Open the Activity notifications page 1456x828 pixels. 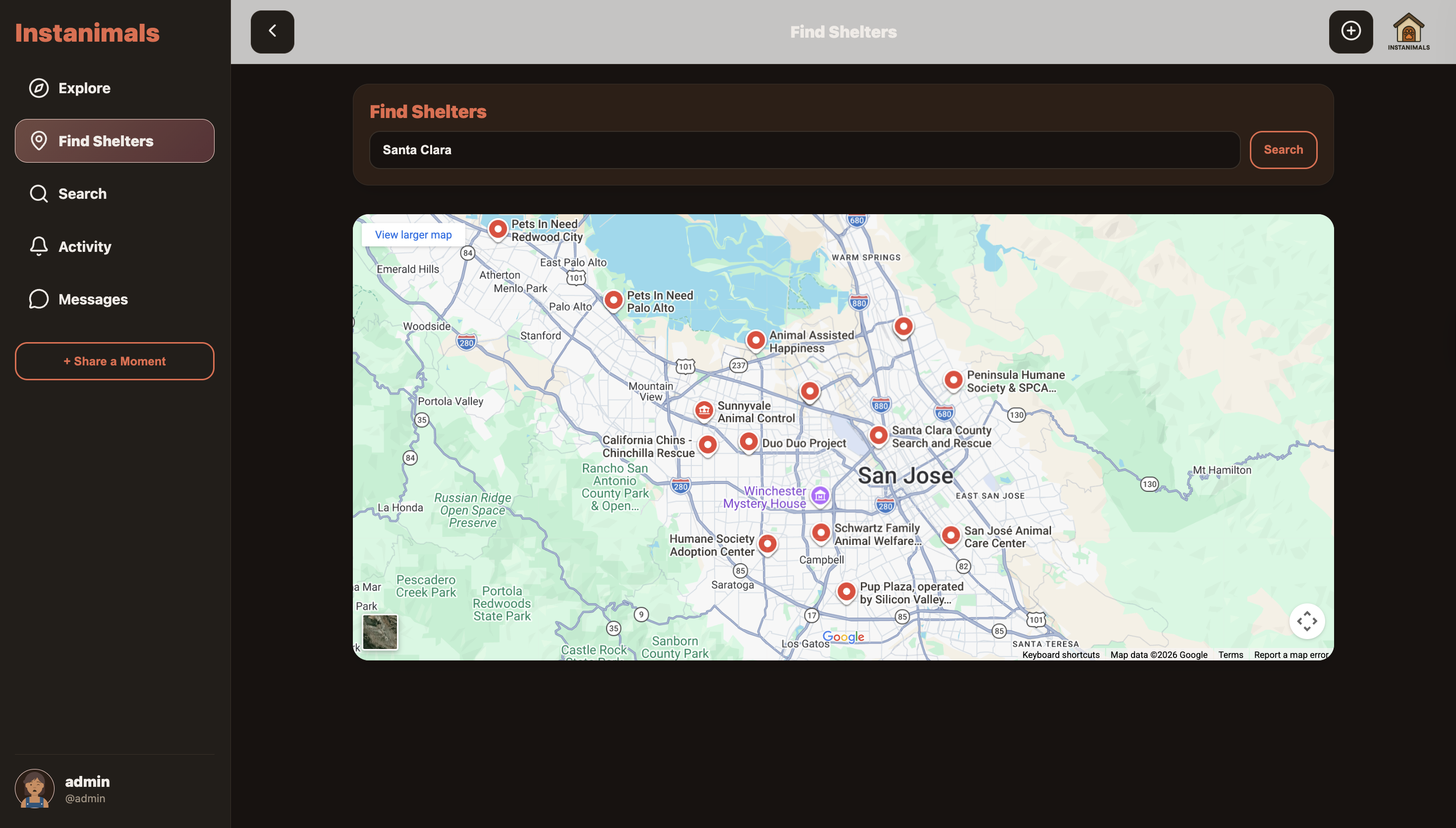point(85,247)
